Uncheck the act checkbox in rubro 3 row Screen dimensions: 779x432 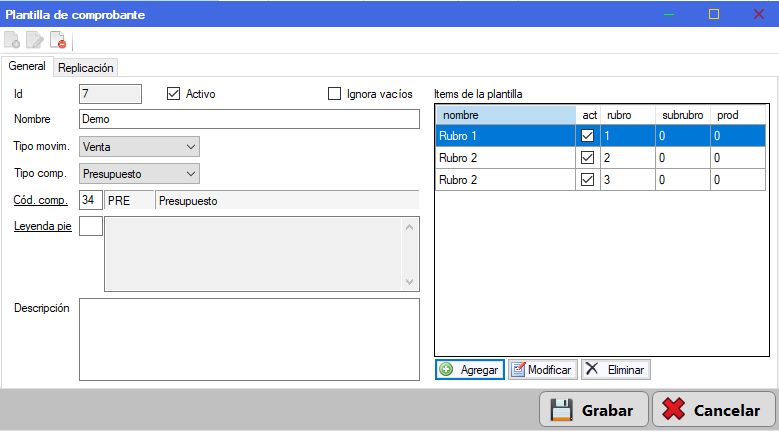pyautogui.click(x=587, y=180)
